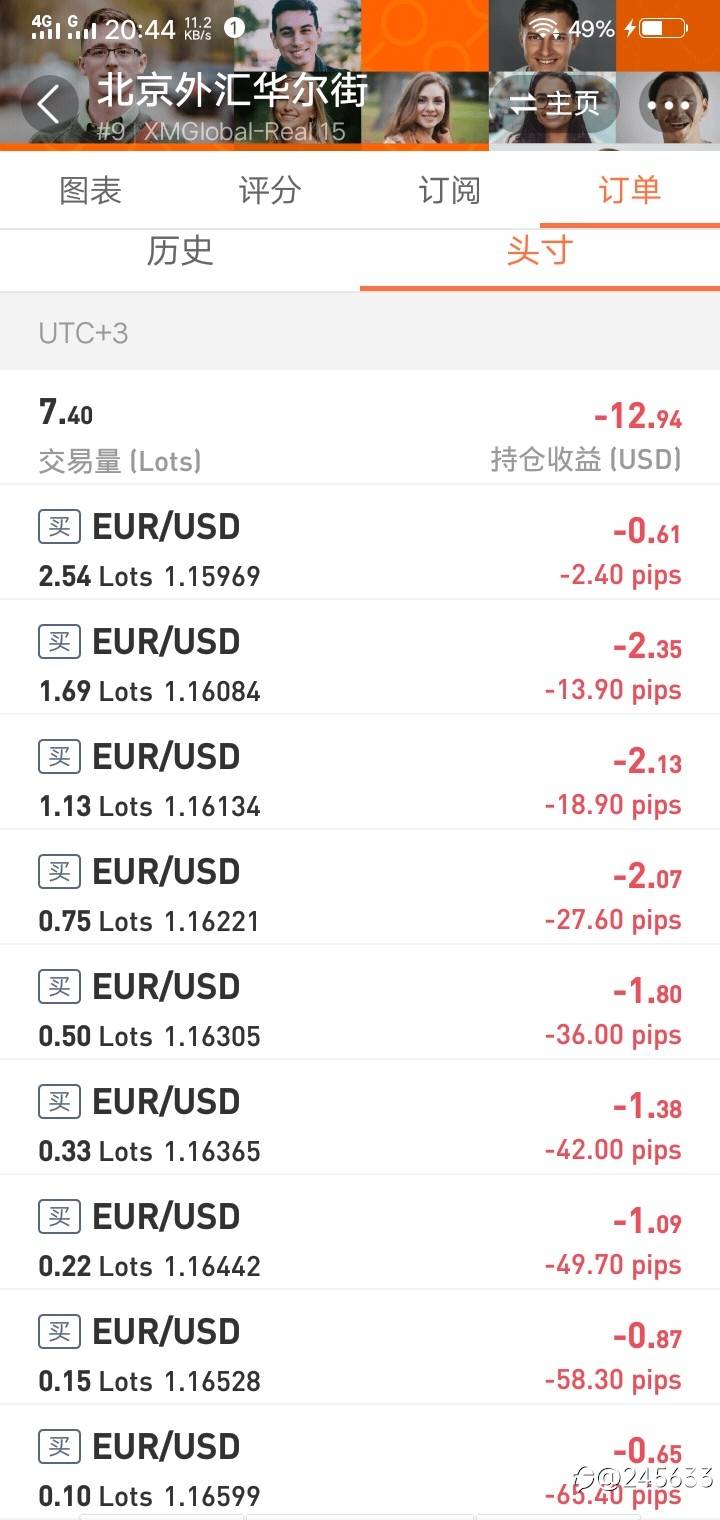Tap the back arrow icon
This screenshot has width=720, height=1520.
(x=49, y=104)
